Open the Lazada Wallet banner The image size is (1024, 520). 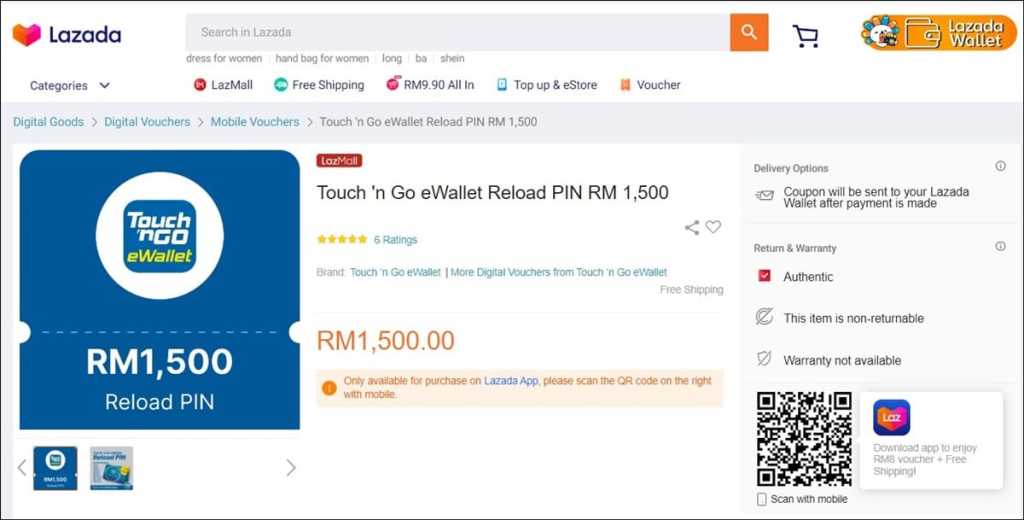tap(938, 33)
